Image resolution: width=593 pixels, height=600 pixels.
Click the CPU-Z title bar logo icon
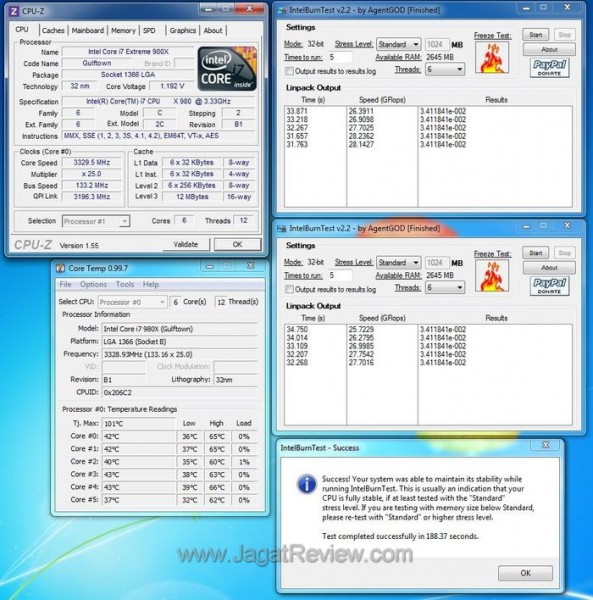click(14, 11)
